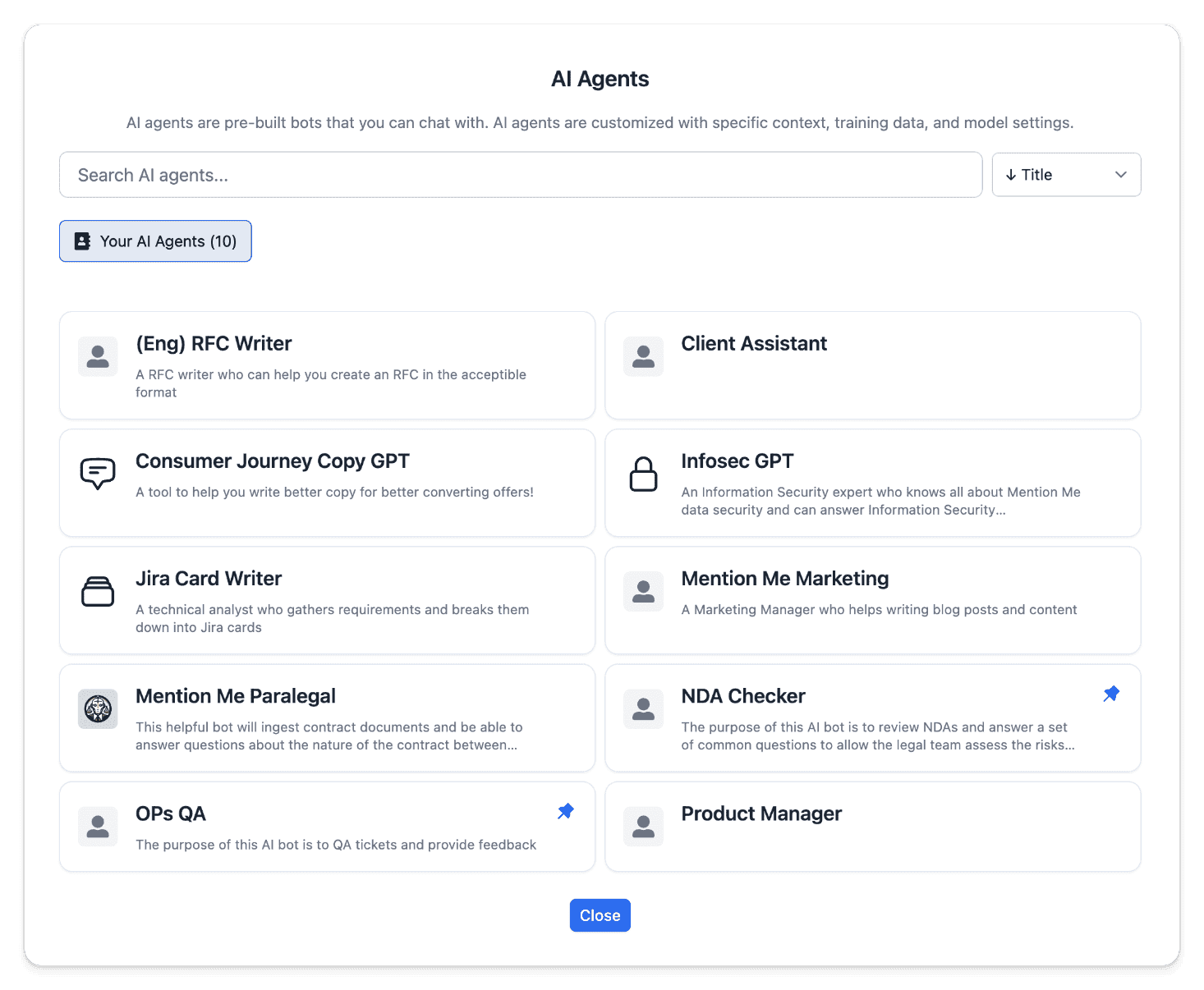Click the Infosec GPT padlock icon
This screenshot has height=990, width=1204.
point(643,474)
